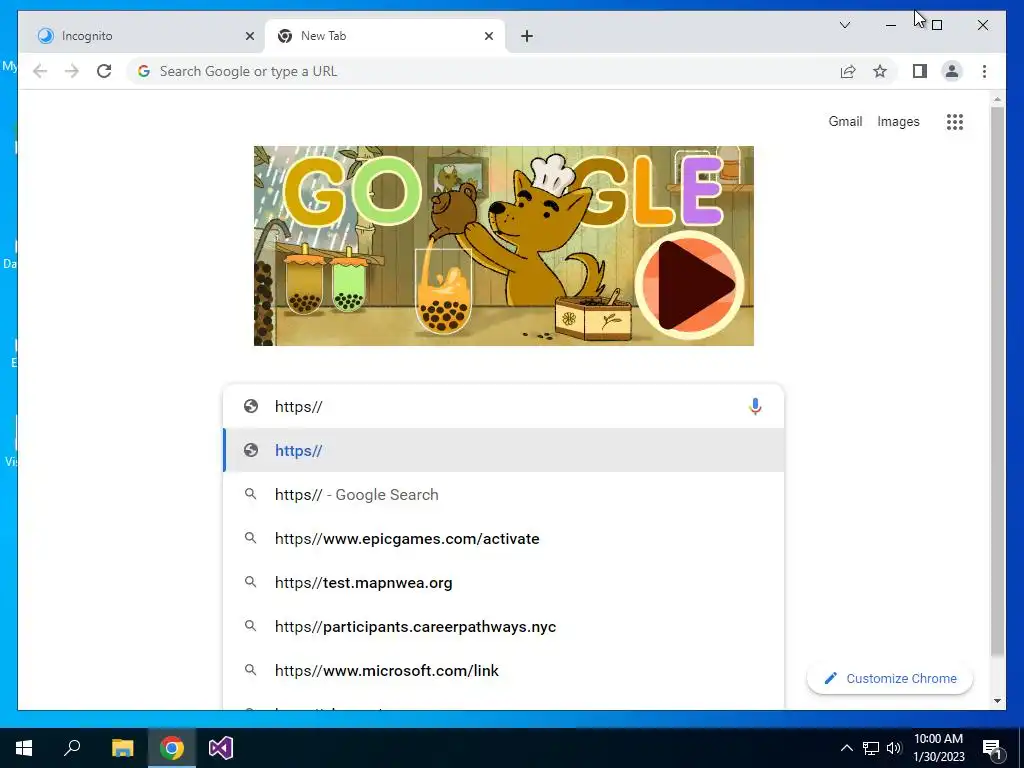Image resolution: width=1024 pixels, height=768 pixels.
Task: Open the profile avatar menu
Action: click(x=952, y=71)
